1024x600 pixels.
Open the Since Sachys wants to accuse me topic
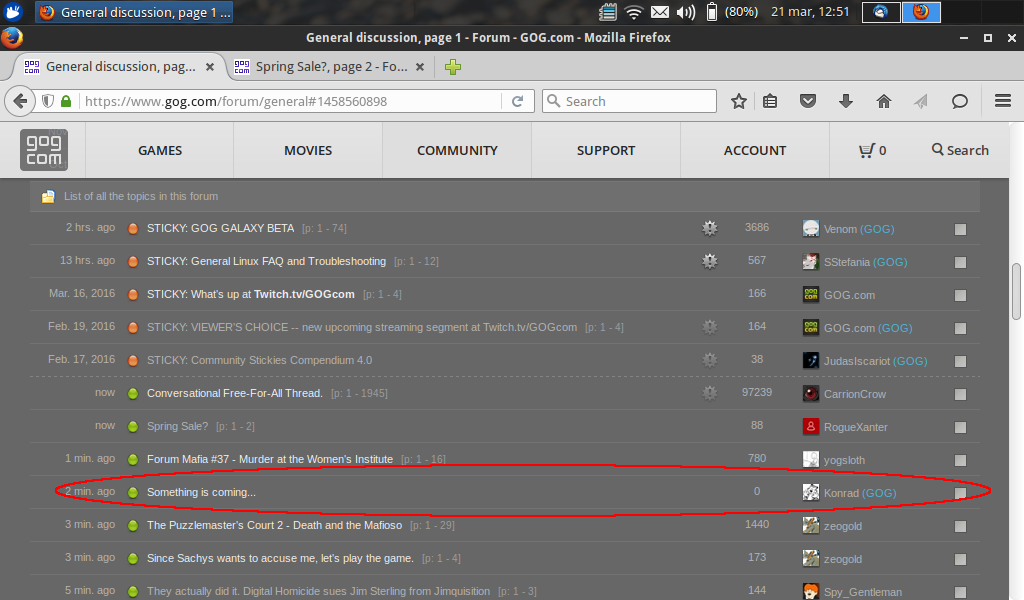[280, 558]
